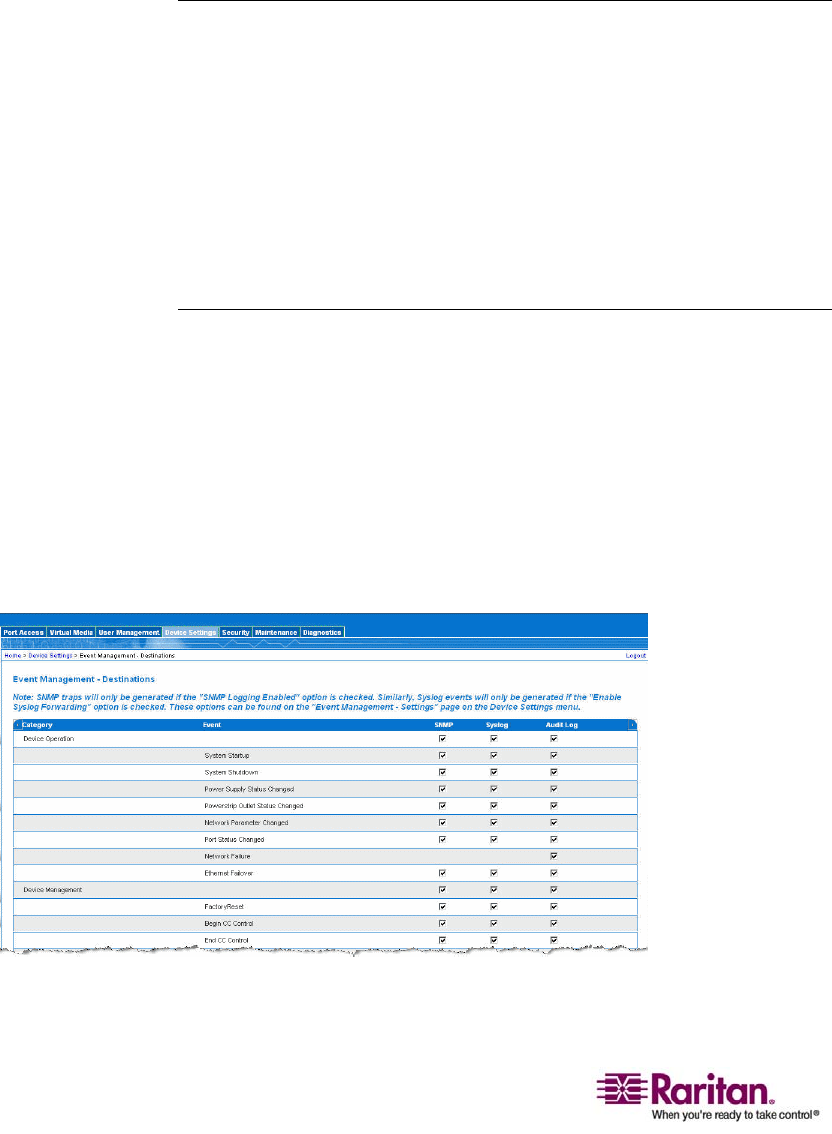Click the Device Settings breadcrumb link
Viewport: 832px width, 1134px height.
tap(51, 655)
